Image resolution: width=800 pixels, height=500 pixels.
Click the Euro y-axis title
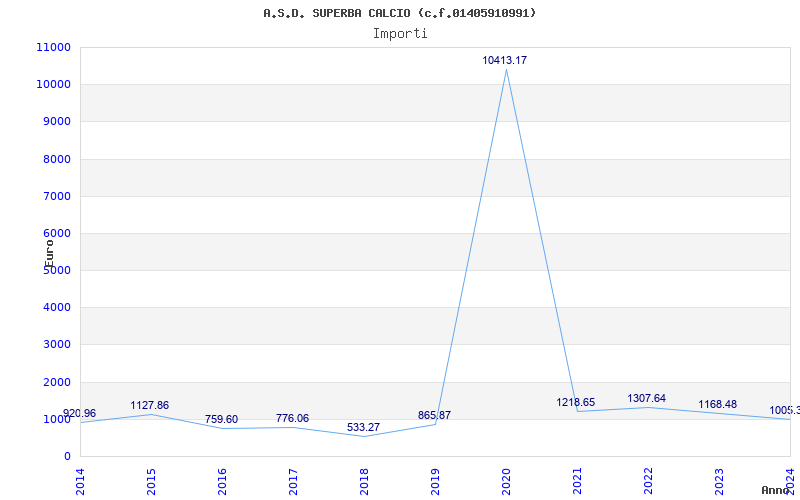[x=49, y=254]
